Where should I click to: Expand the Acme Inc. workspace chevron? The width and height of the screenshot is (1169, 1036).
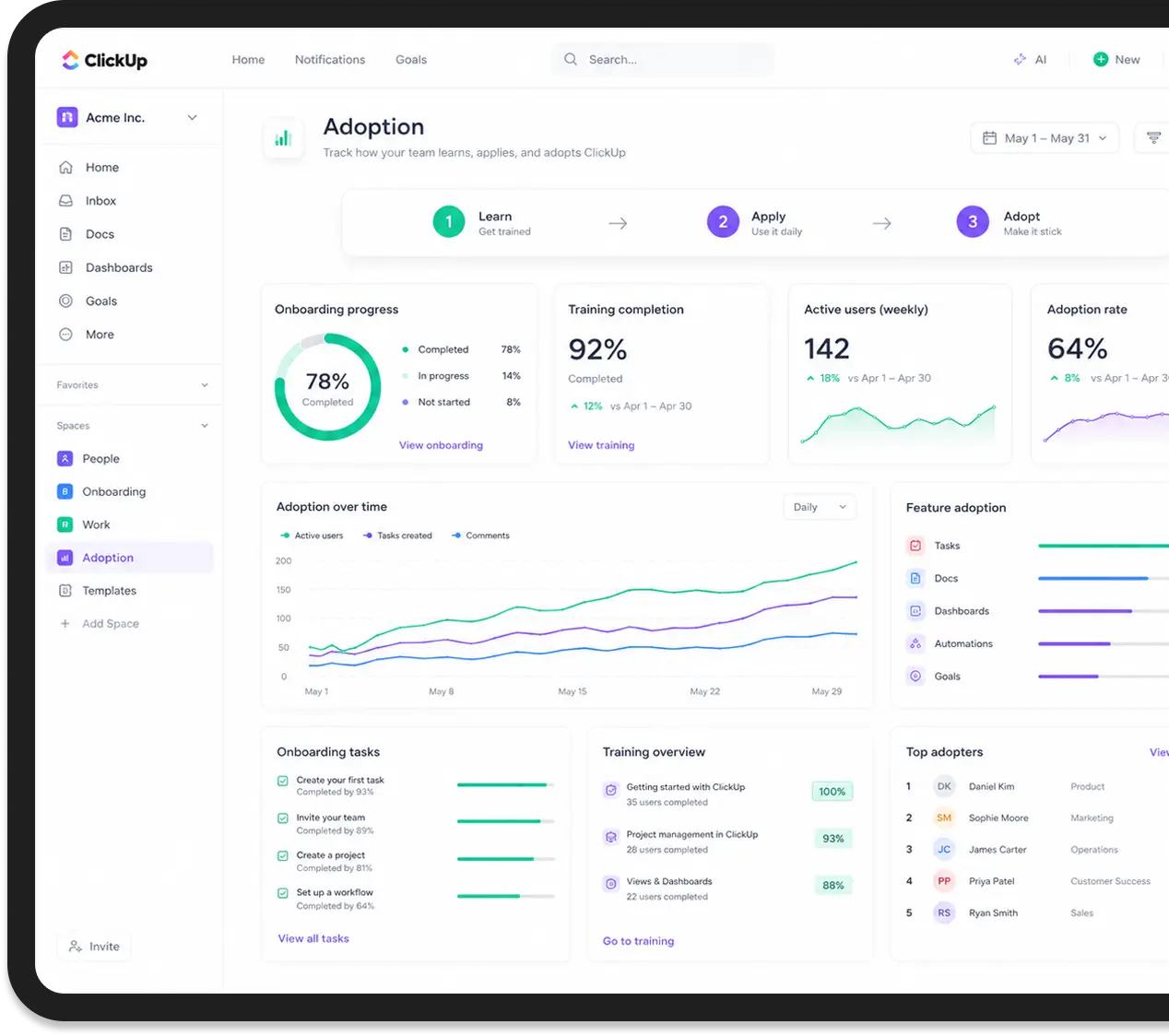coord(193,117)
